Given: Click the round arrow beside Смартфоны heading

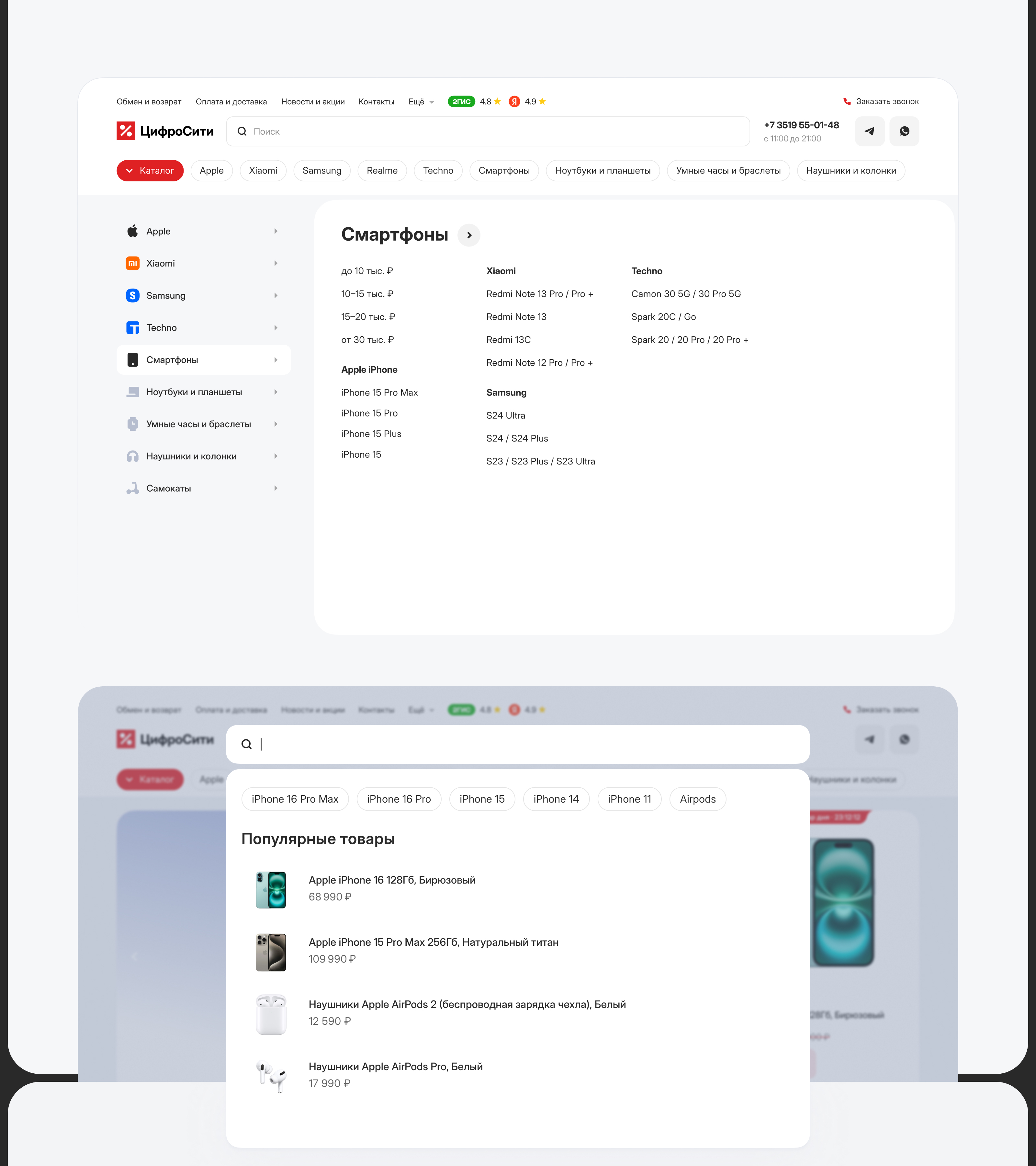Looking at the screenshot, I should pos(469,235).
